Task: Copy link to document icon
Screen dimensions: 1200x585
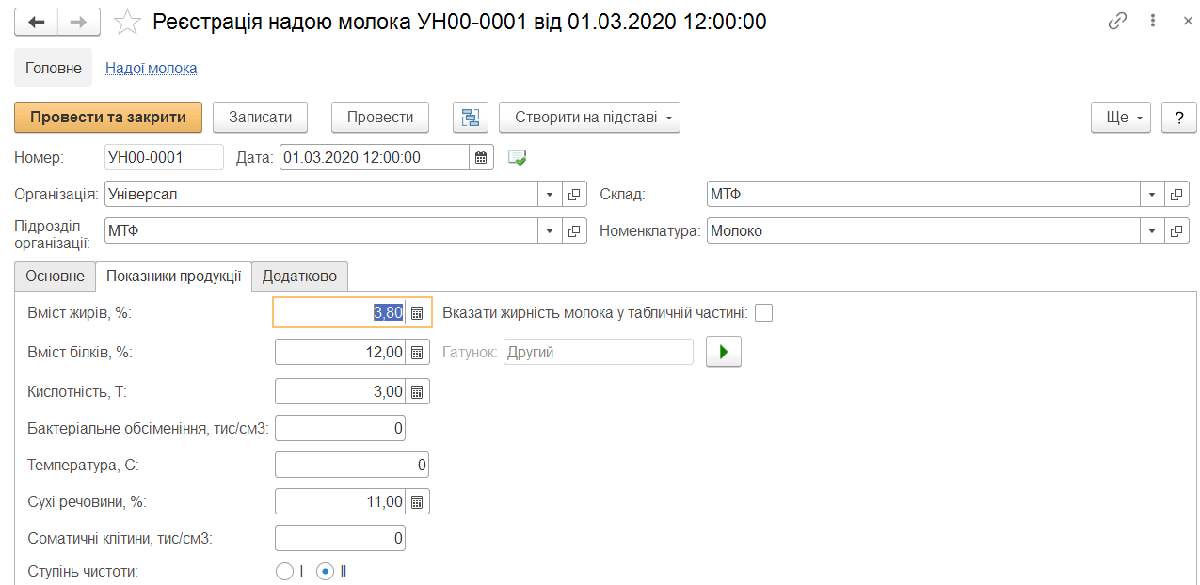Action: coord(1118,21)
